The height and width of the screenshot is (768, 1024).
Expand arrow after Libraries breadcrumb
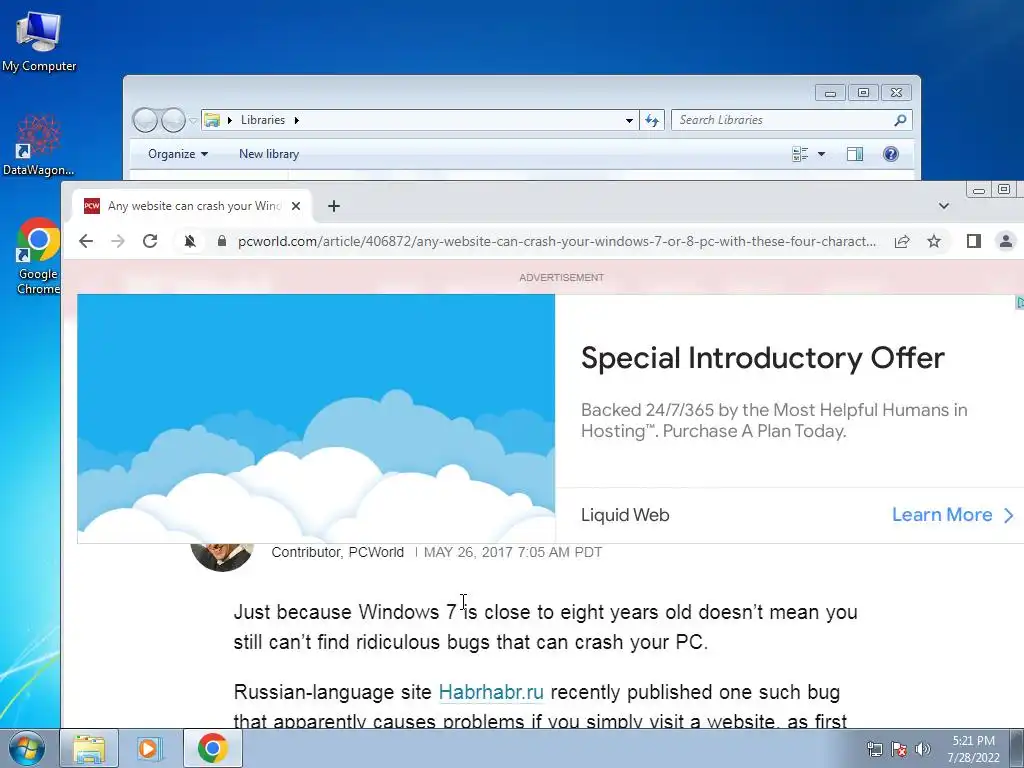(296, 120)
